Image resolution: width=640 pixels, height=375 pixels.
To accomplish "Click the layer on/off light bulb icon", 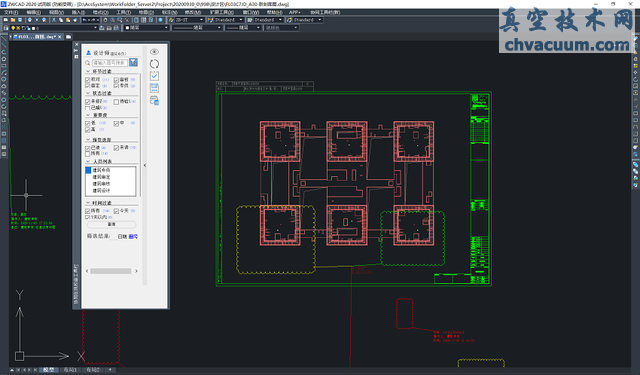I will (13, 28).
